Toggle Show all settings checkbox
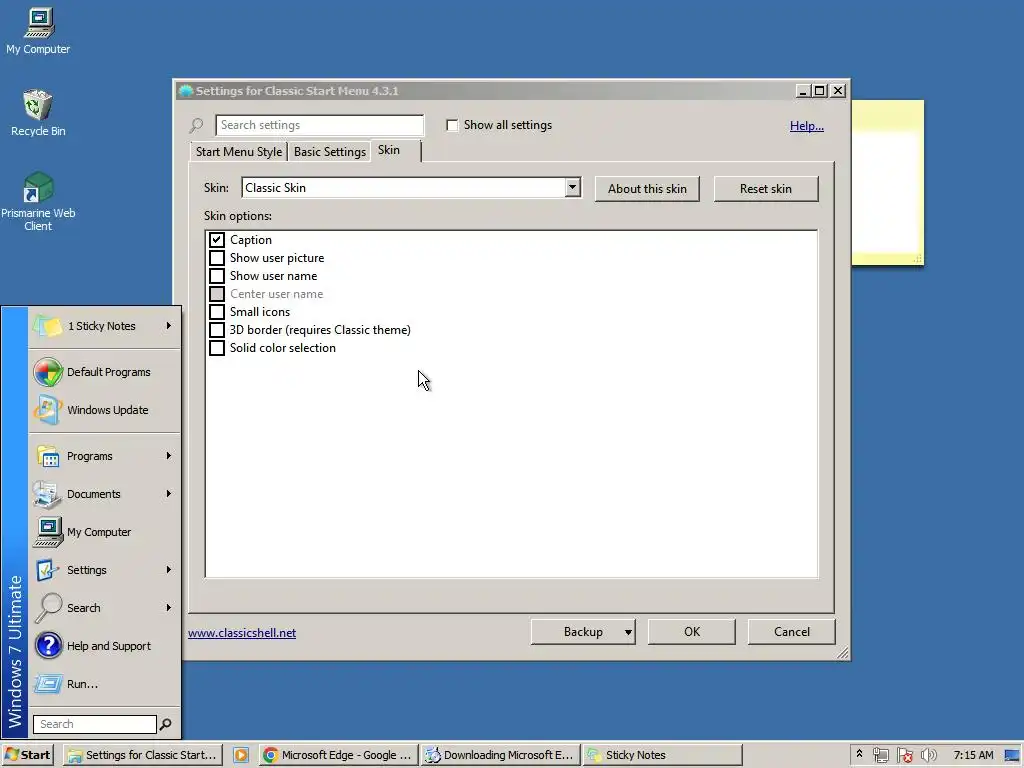Image resolution: width=1024 pixels, height=768 pixels. [x=452, y=125]
